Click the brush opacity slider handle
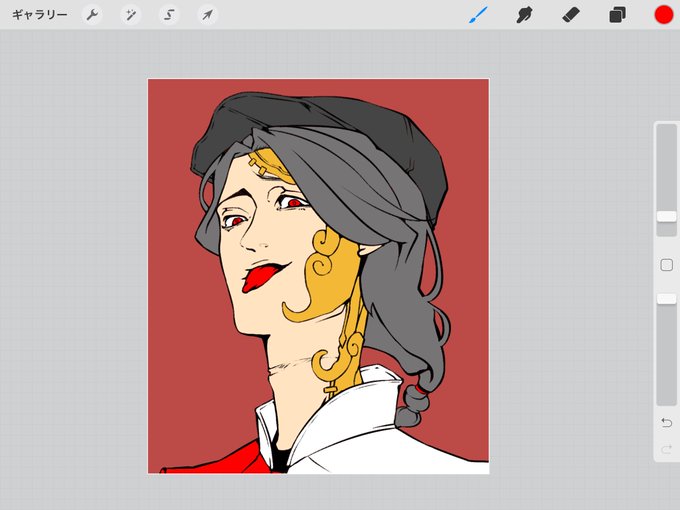Viewport: 680px width, 510px height. (667, 298)
